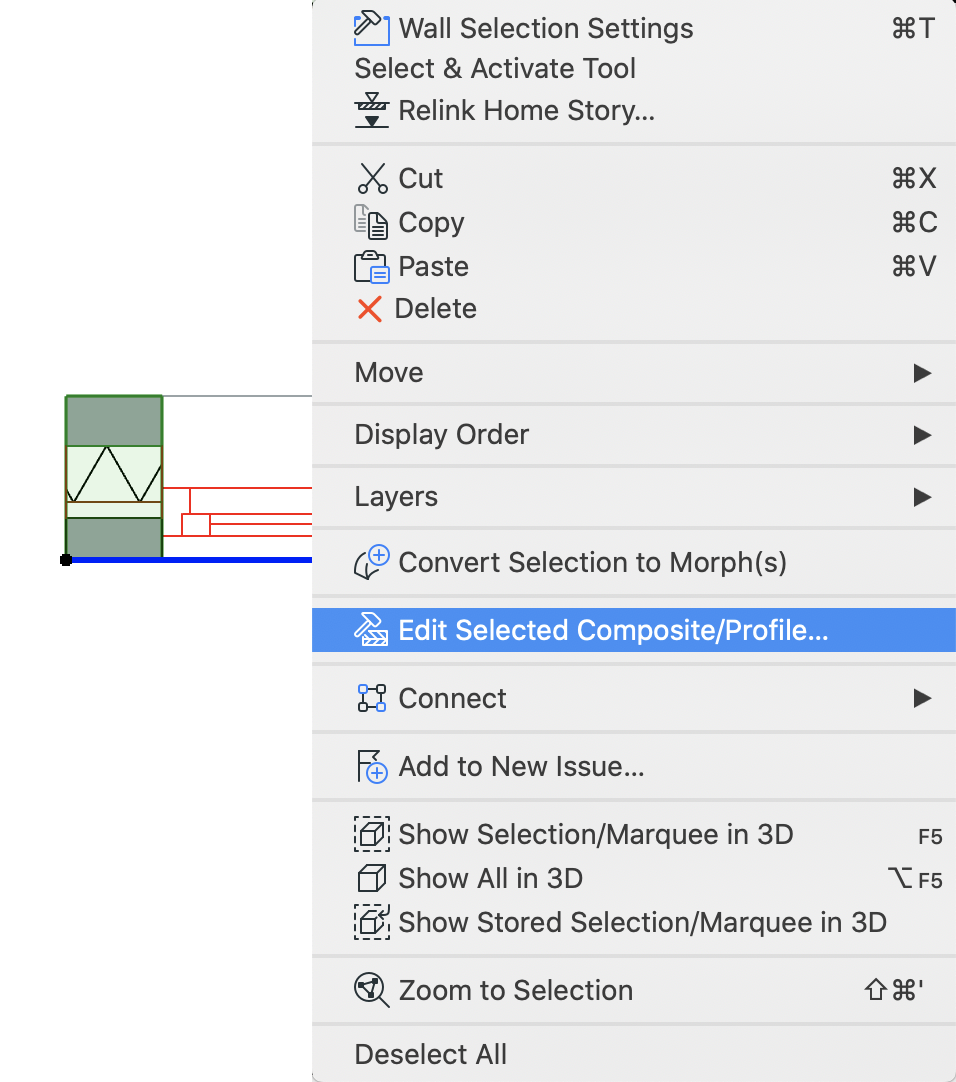956x1082 pixels.
Task: Open the Connect submenu arrow
Action: pyautogui.click(x=922, y=698)
